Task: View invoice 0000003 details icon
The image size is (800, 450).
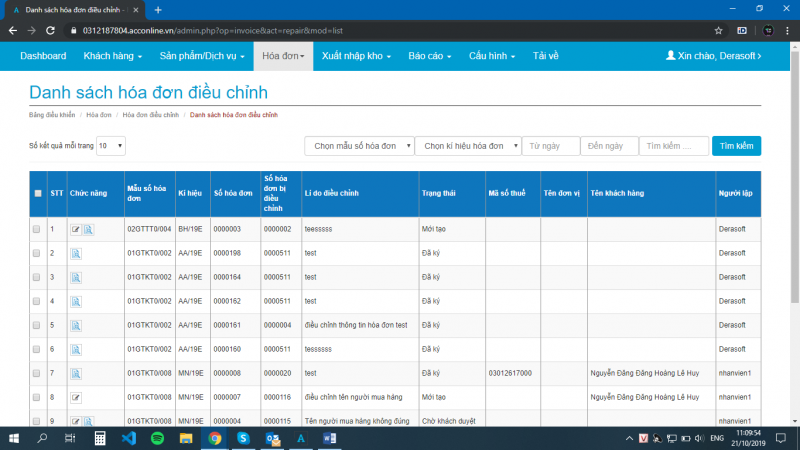Action: [88, 230]
